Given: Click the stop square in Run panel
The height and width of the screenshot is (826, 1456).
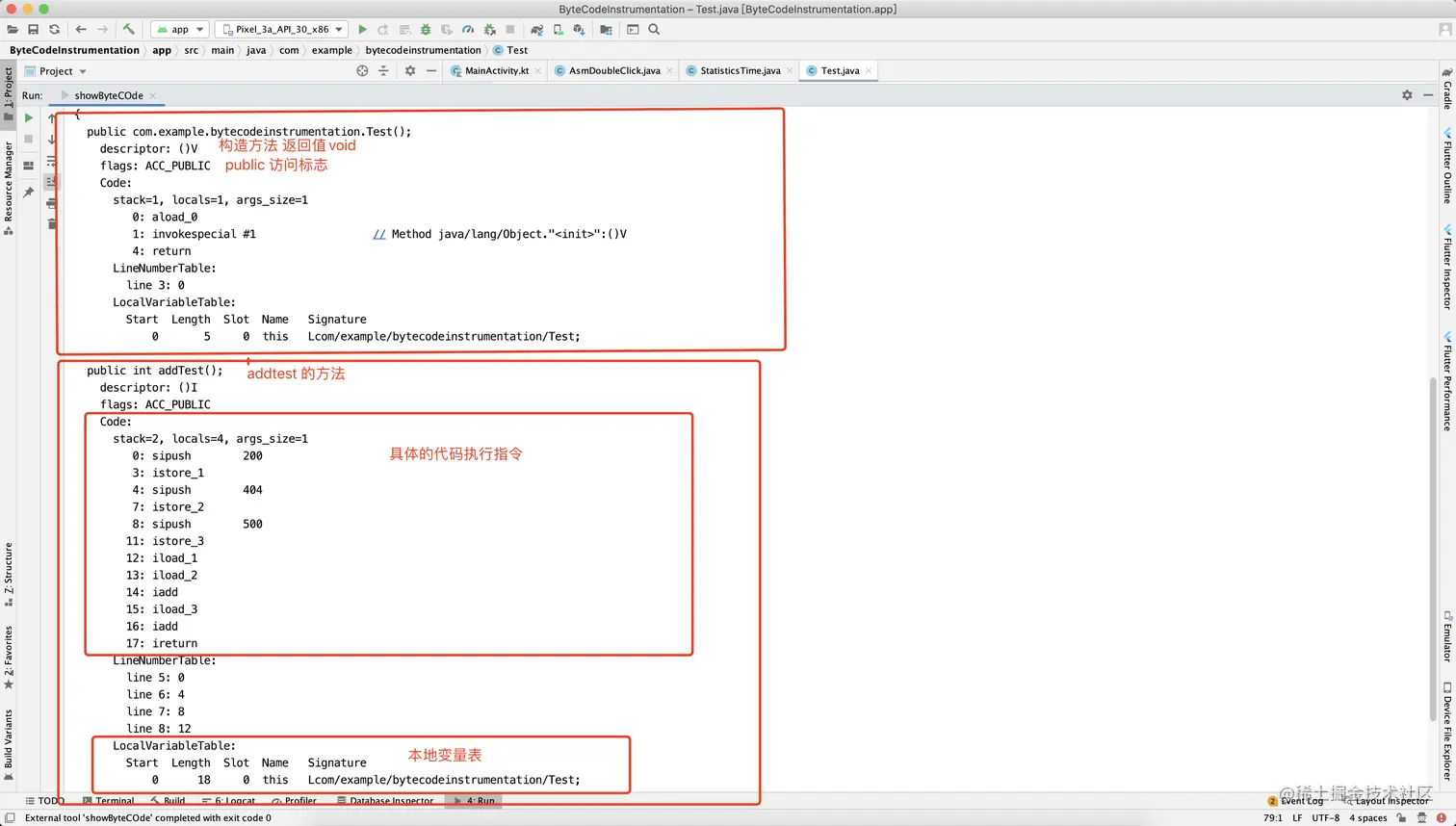Looking at the screenshot, I should pos(29,139).
